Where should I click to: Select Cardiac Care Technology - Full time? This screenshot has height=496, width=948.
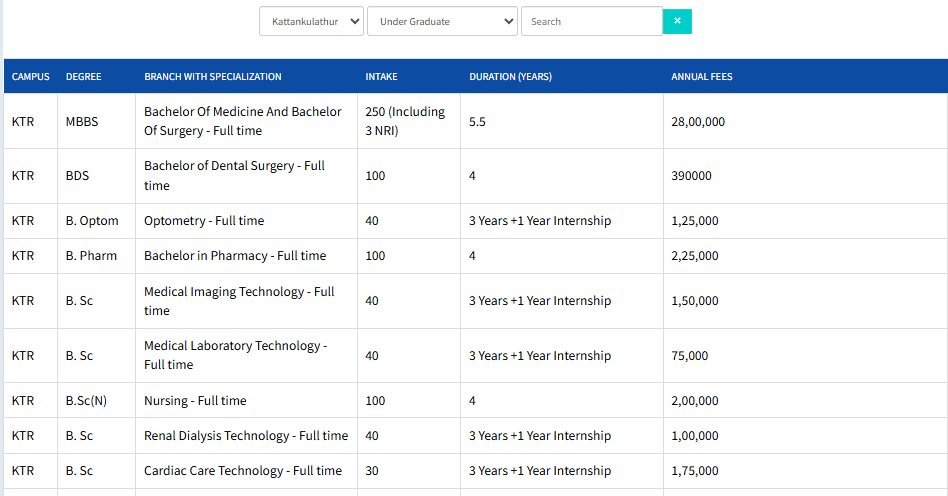(243, 471)
